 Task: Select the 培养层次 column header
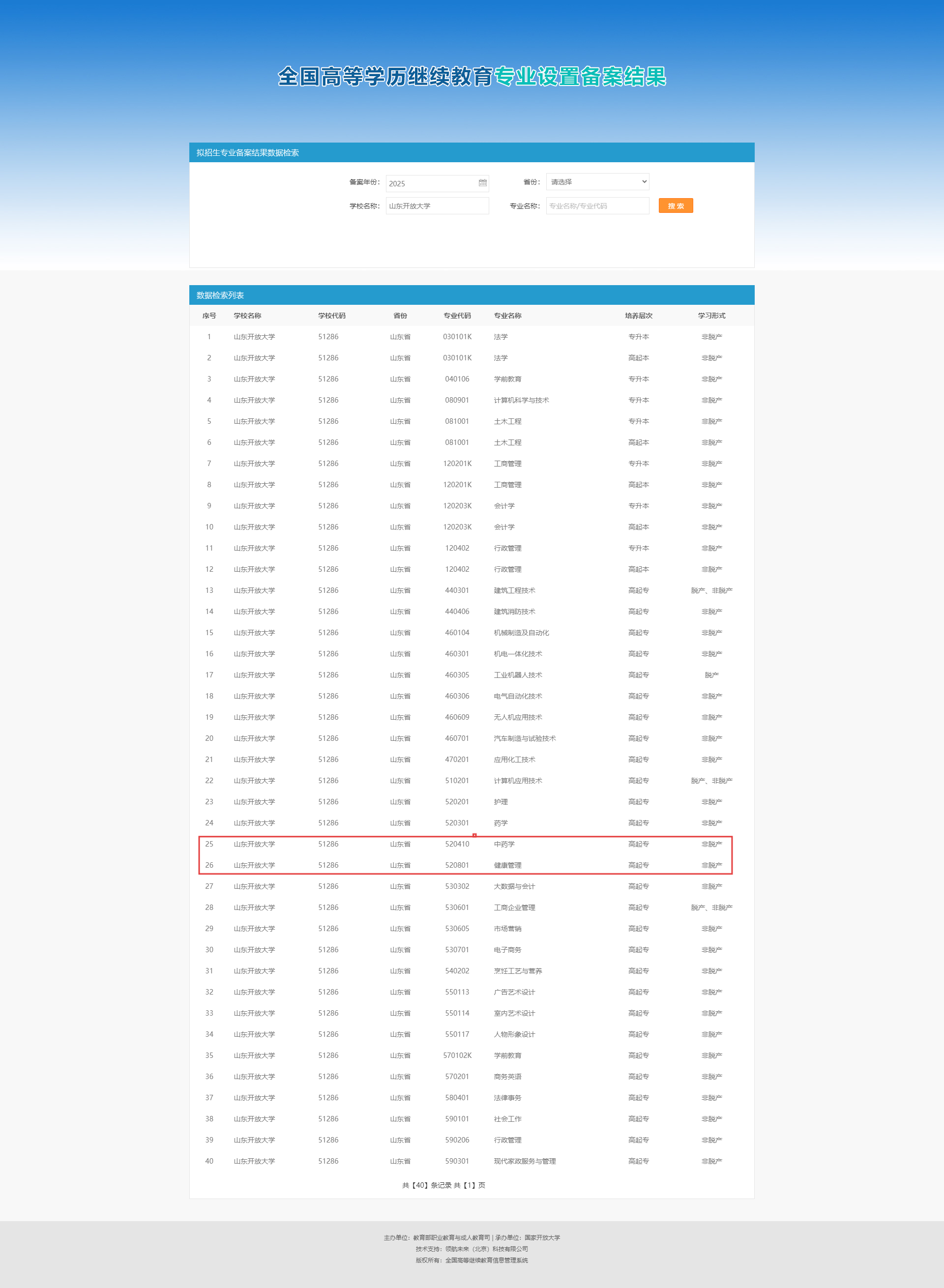(638, 316)
